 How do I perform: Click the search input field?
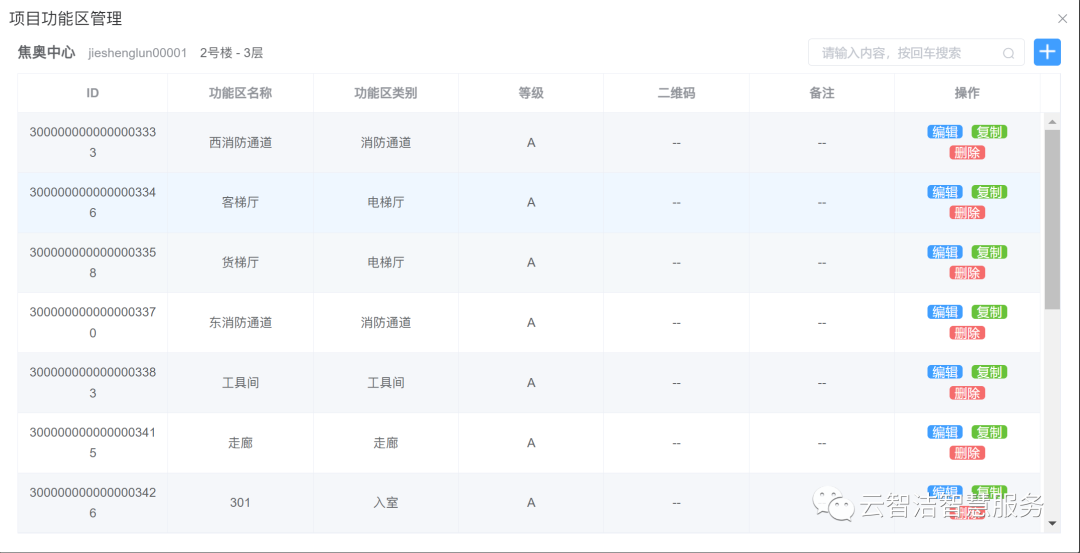pos(905,53)
